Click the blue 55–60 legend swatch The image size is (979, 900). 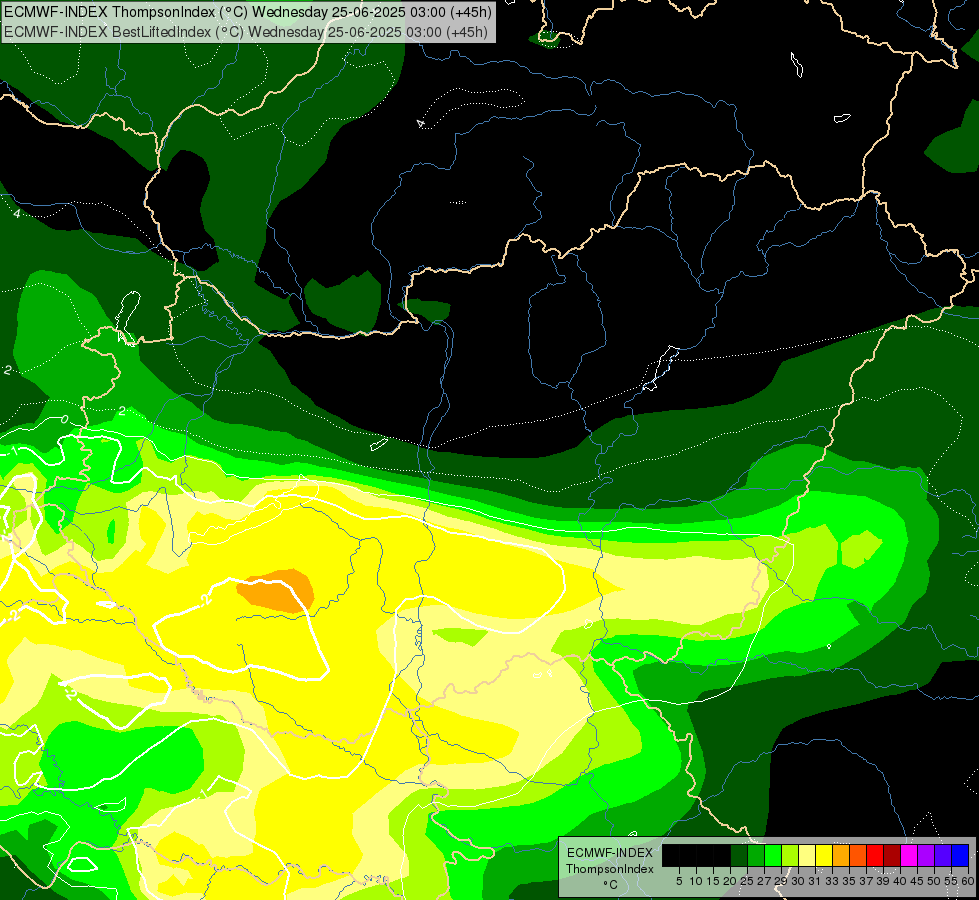(x=960, y=855)
